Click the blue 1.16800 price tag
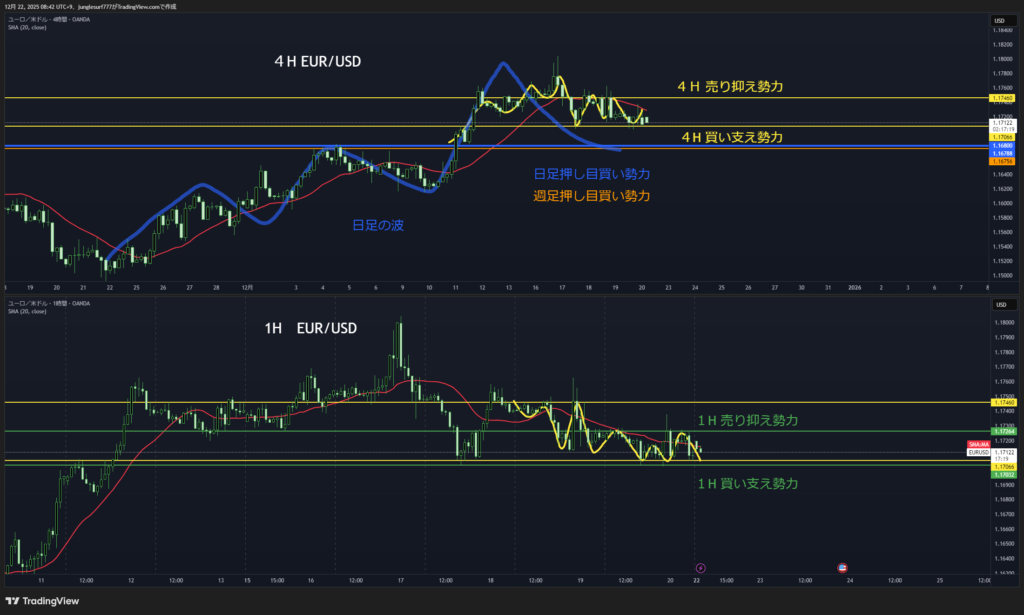 click(x=1003, y=146)
